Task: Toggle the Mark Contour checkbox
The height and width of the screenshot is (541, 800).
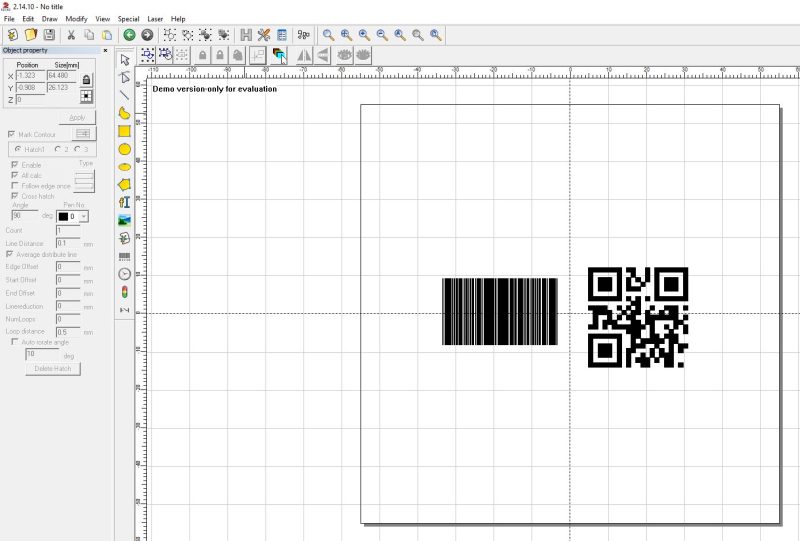Action: point(11,134)
